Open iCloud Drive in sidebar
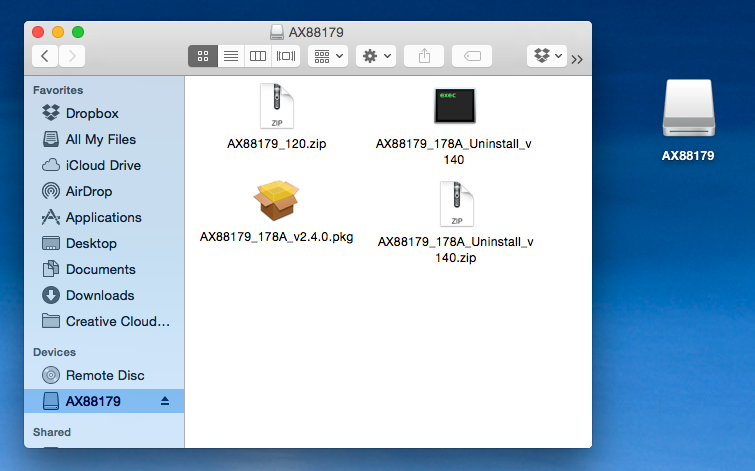 [104, 165]
